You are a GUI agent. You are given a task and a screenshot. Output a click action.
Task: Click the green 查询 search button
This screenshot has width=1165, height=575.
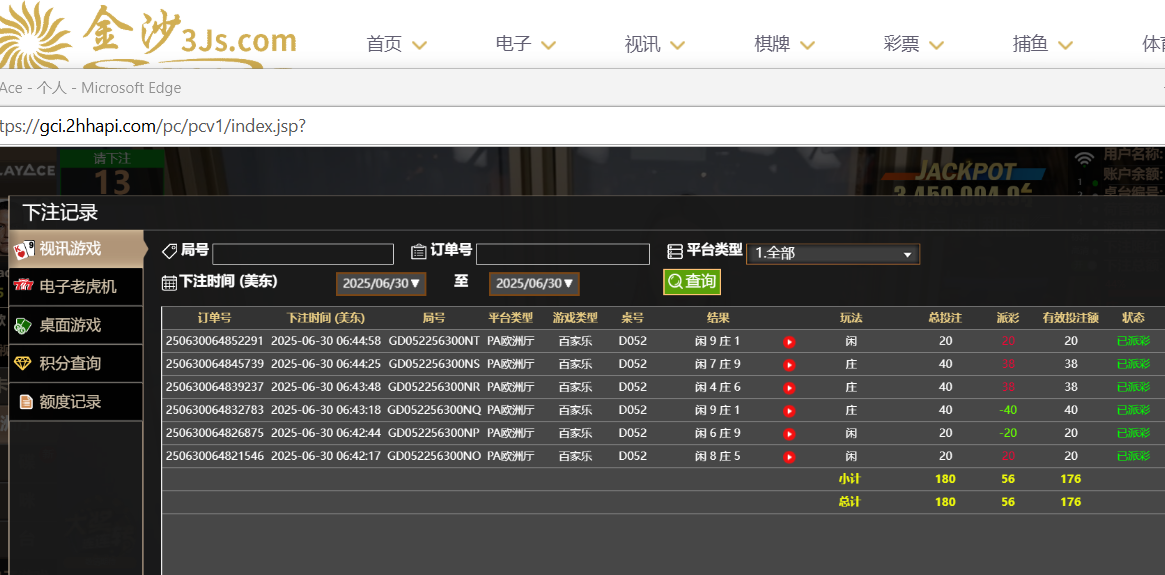692,282
